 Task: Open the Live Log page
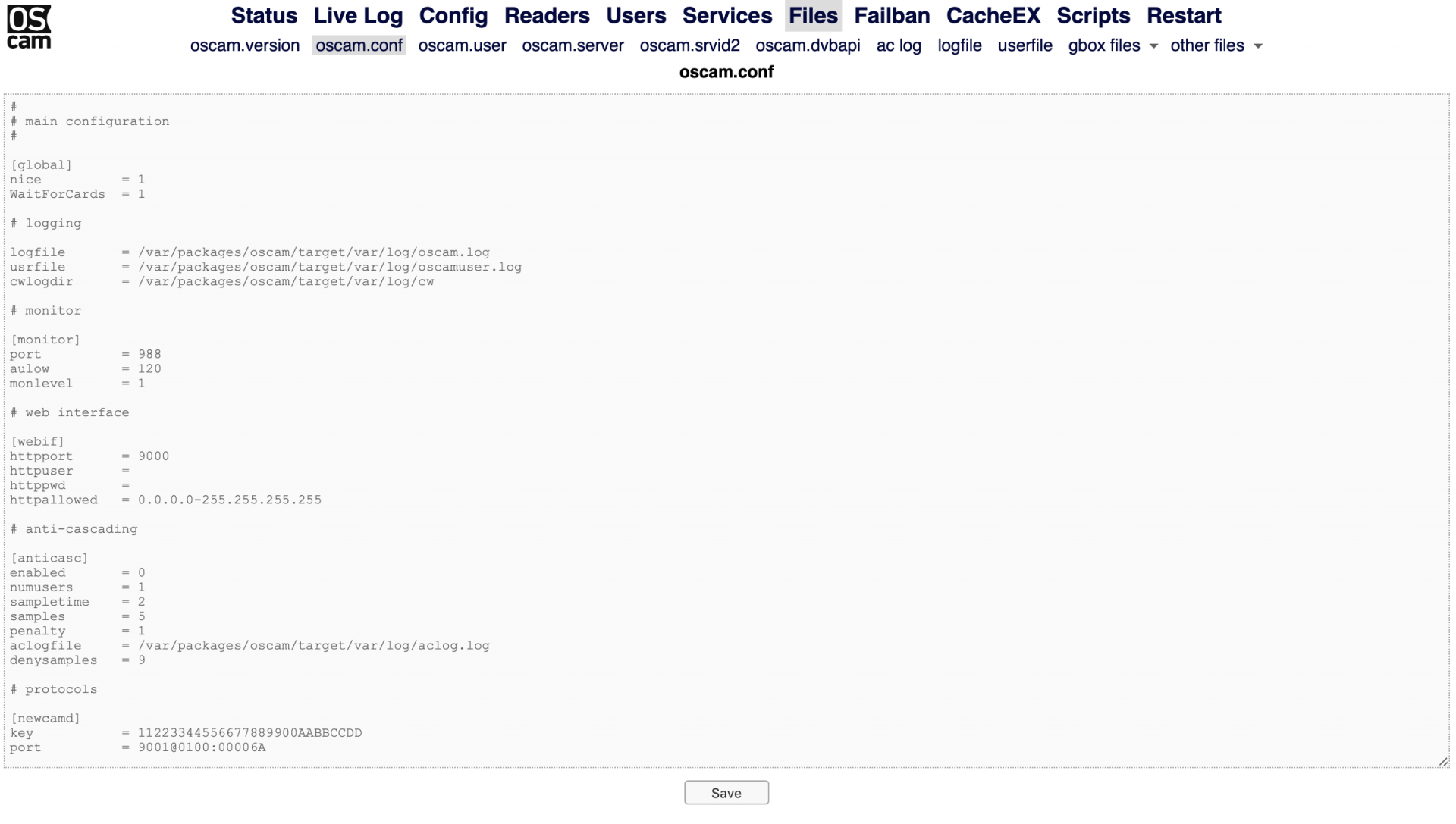point(358,15)
